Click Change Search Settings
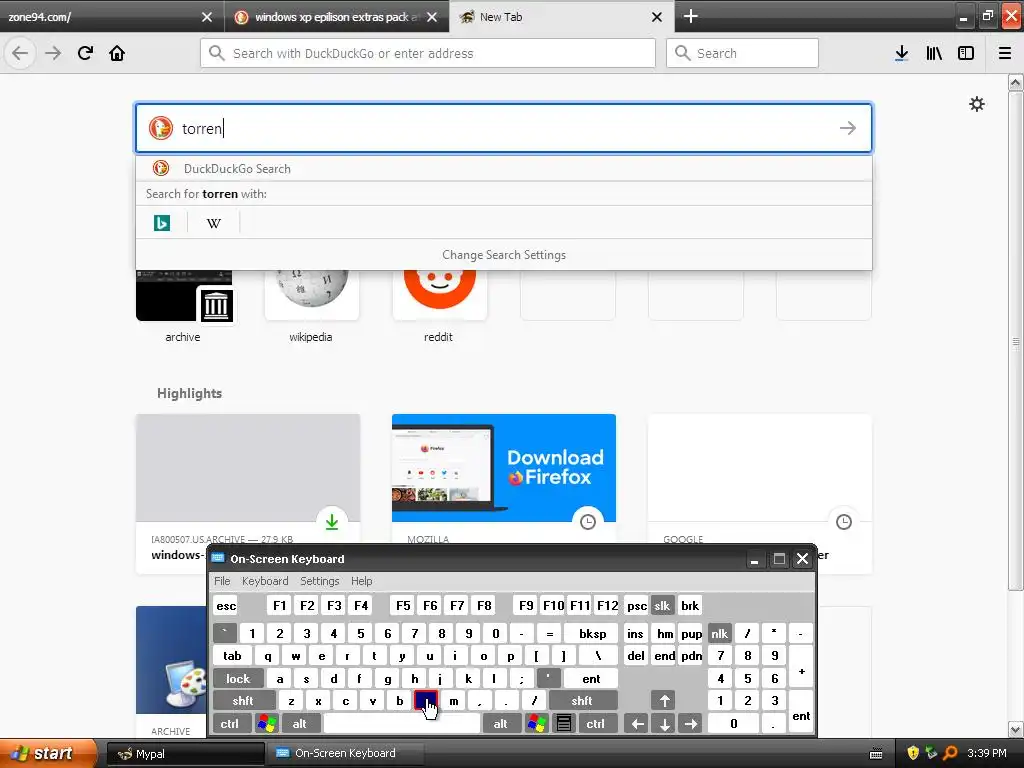The width and height of the screenshot is (1024, 768). pos(504,255)
